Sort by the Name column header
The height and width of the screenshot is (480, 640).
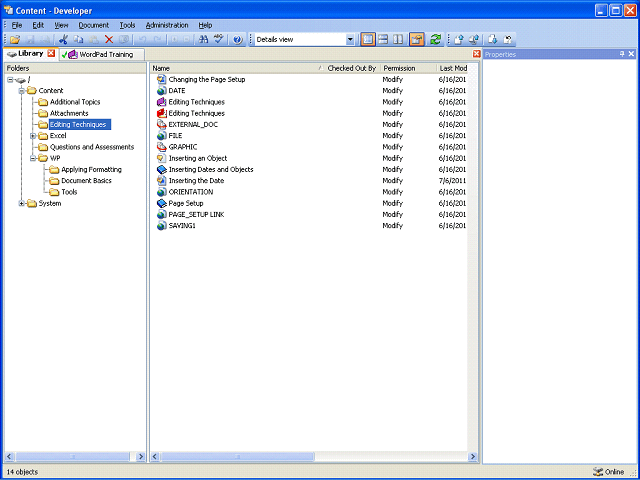coord(238,68)
